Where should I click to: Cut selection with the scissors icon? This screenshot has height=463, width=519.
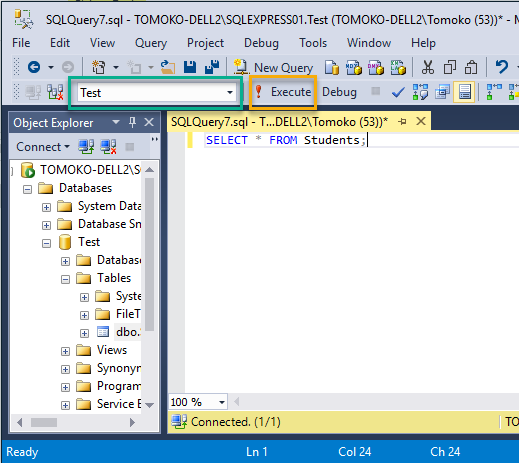coord(428,67)
